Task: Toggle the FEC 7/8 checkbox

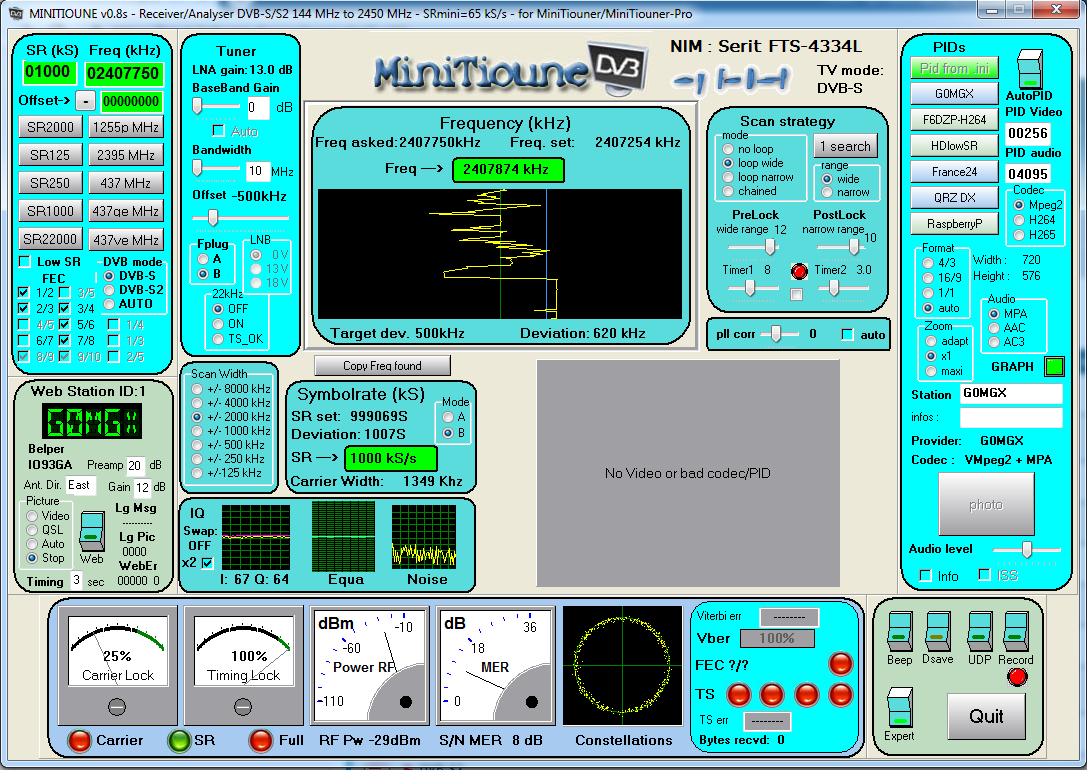Action: (64, 340)
